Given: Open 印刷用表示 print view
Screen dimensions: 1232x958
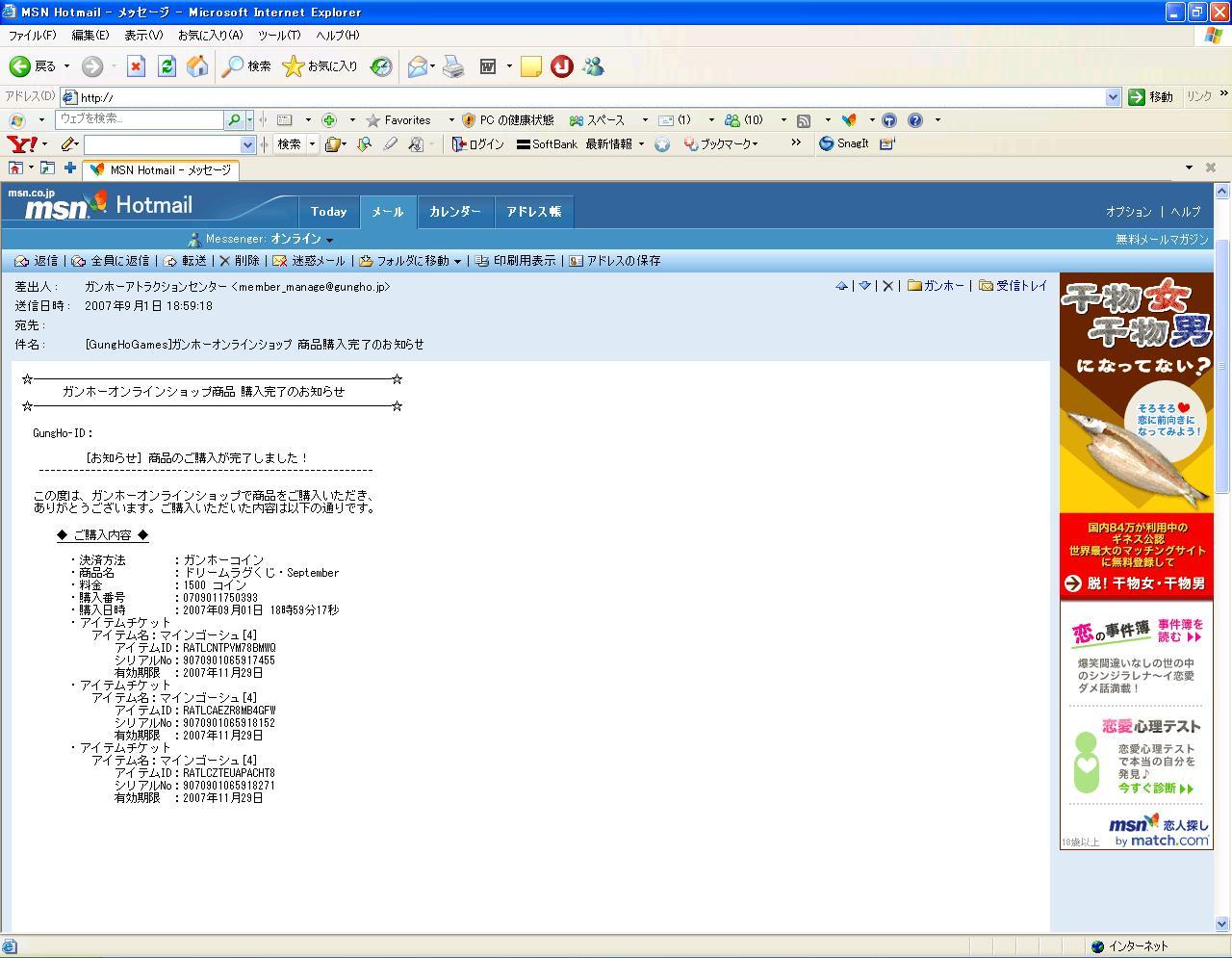Looking at the screenshot, I should tap(516, 261).
